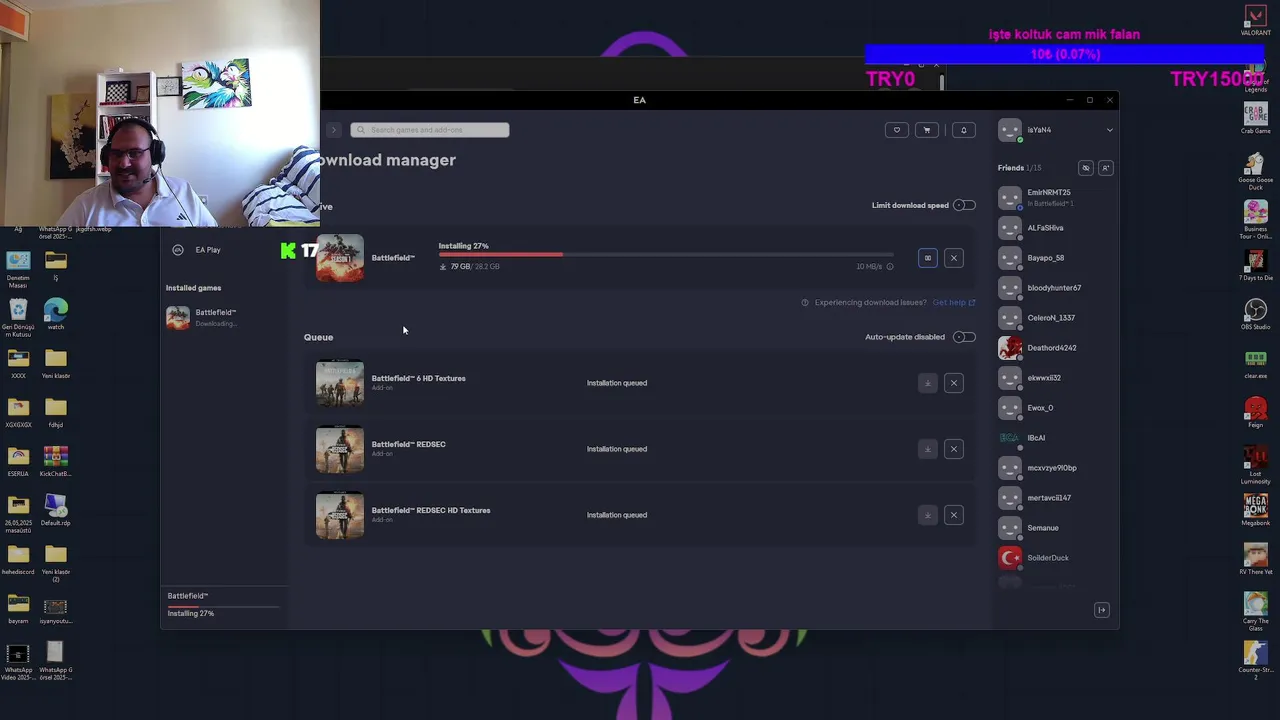
Task: Click the VALORANT desktop shortcut
Action: coord(1256,20)
